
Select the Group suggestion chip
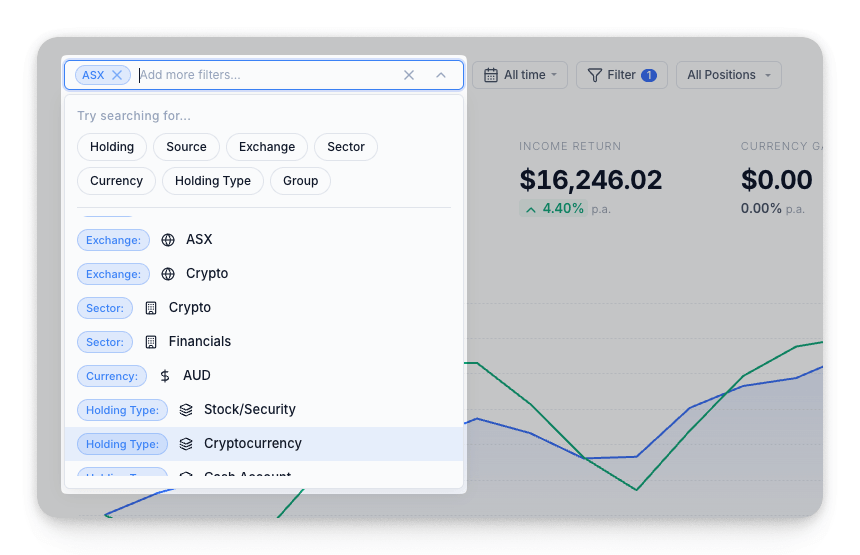(x=301, y=181)
